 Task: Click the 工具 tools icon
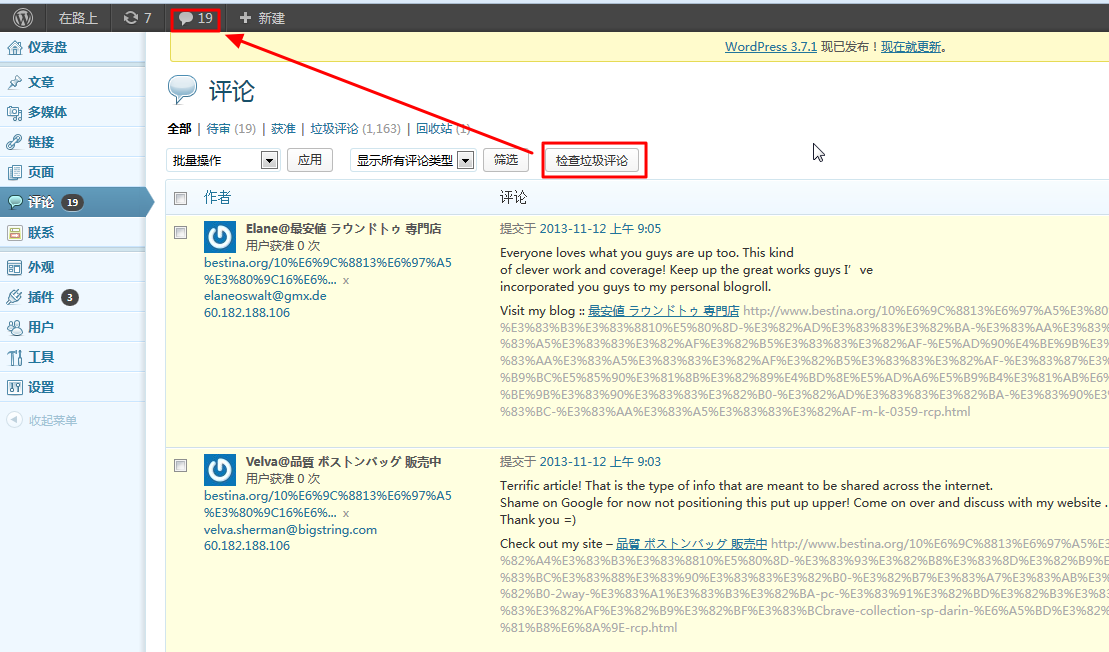14,357
